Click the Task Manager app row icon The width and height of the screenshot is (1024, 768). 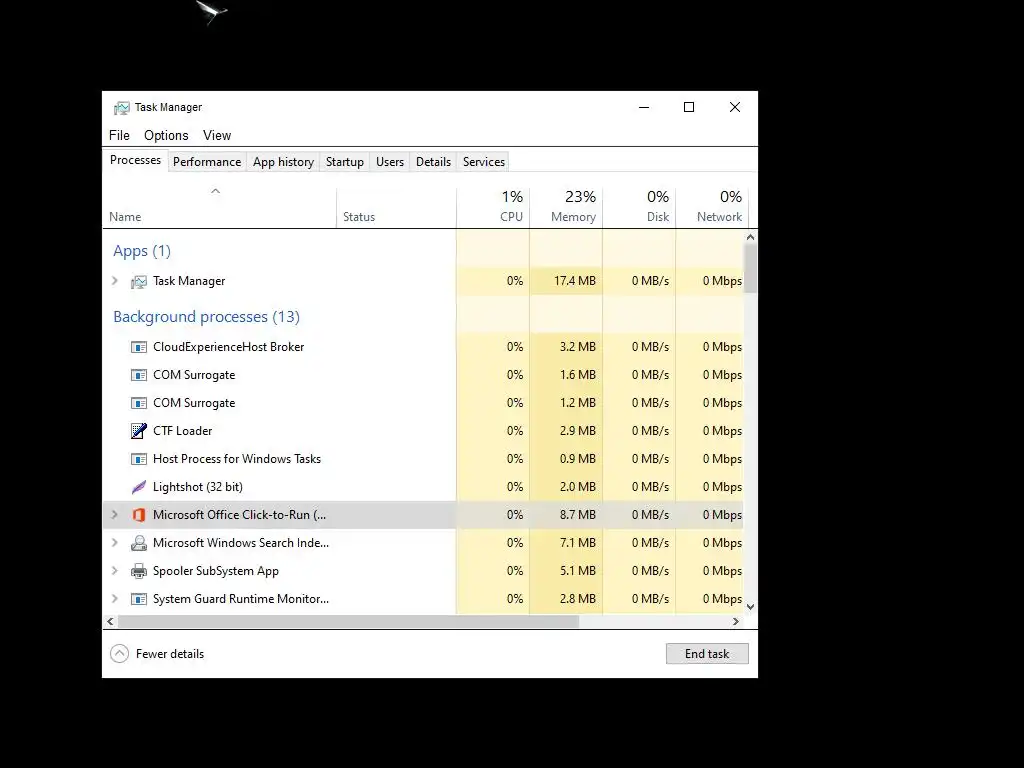[x=138, y=281]
